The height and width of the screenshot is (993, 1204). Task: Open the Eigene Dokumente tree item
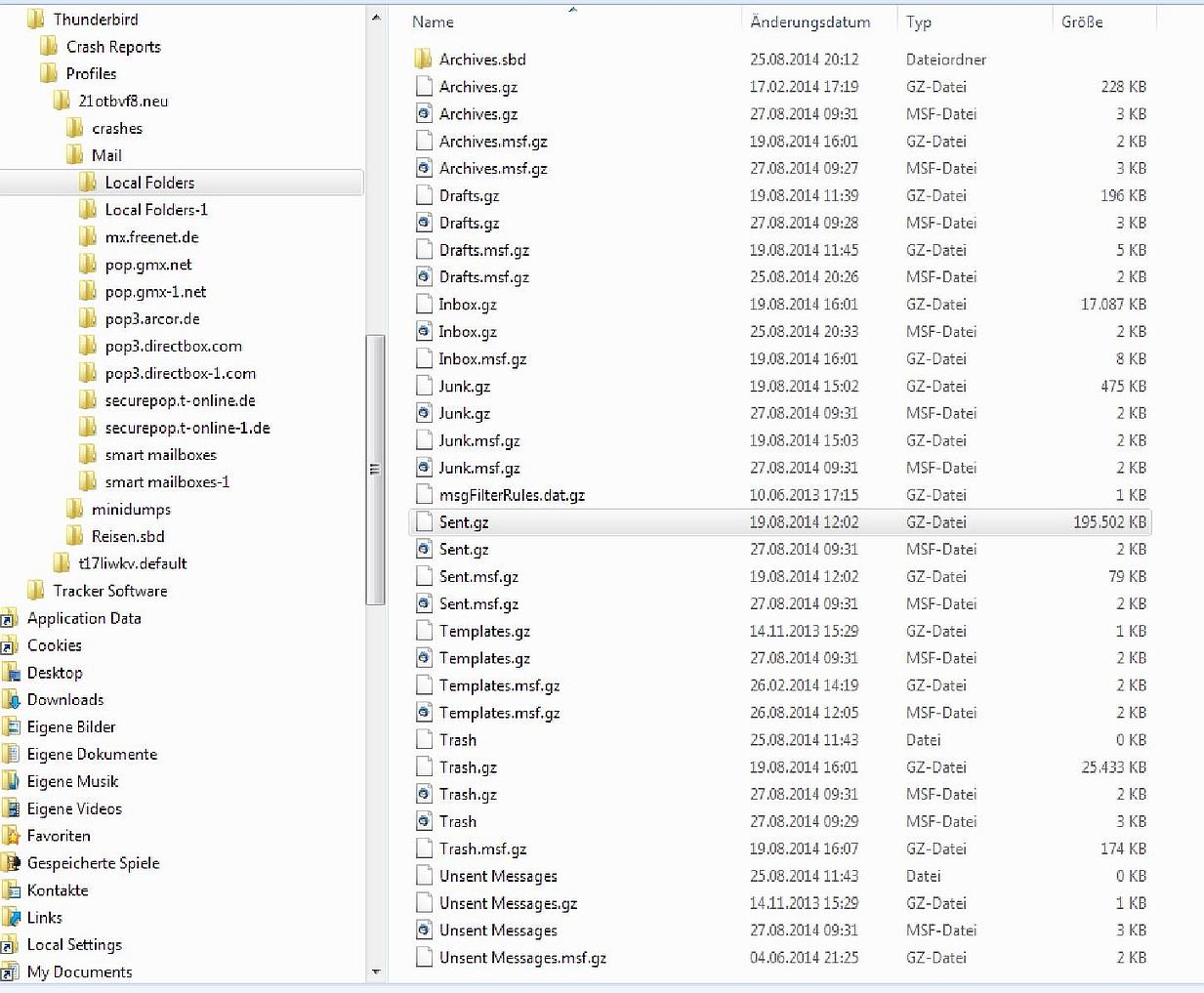[x=92, y=754]
